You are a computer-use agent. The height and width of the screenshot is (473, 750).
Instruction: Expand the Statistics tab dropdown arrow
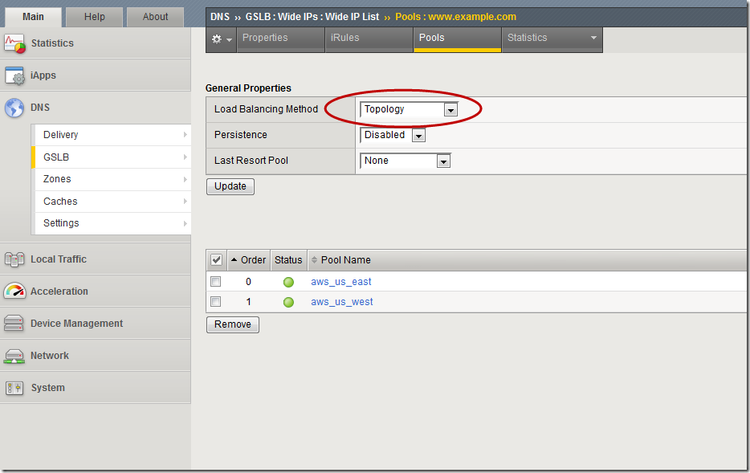click(x=593, y=38)
